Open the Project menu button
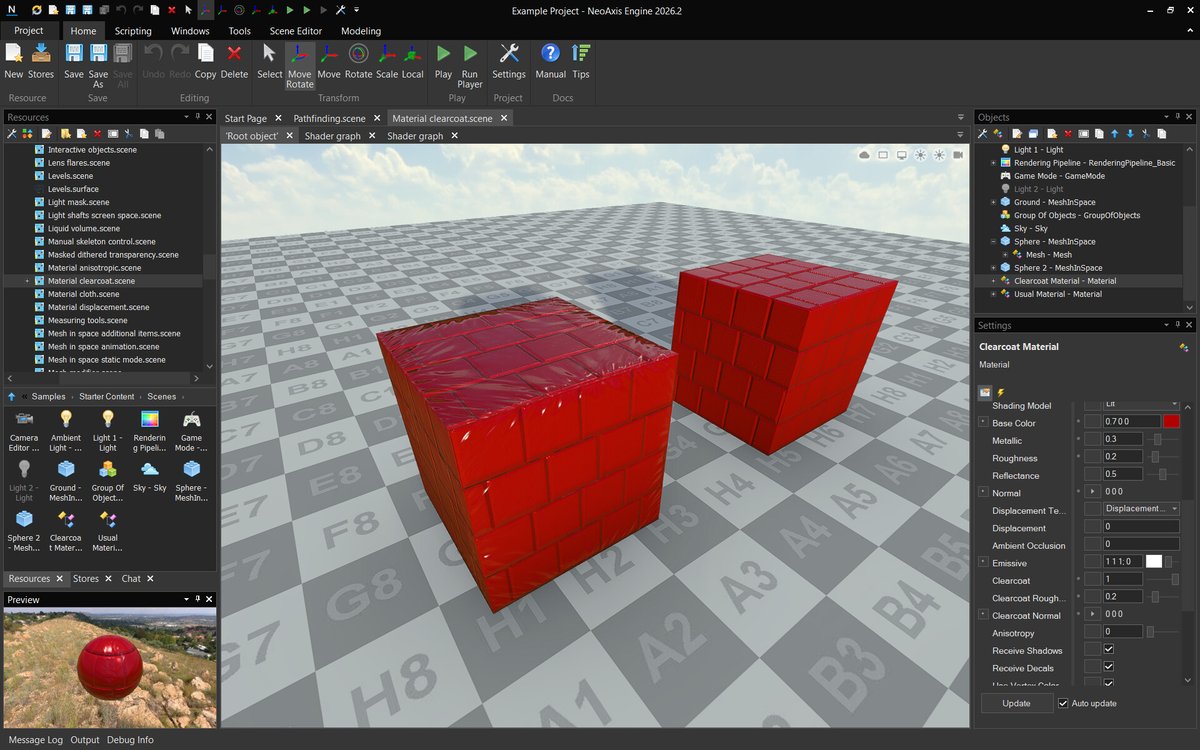 click(x=29, y=30)
